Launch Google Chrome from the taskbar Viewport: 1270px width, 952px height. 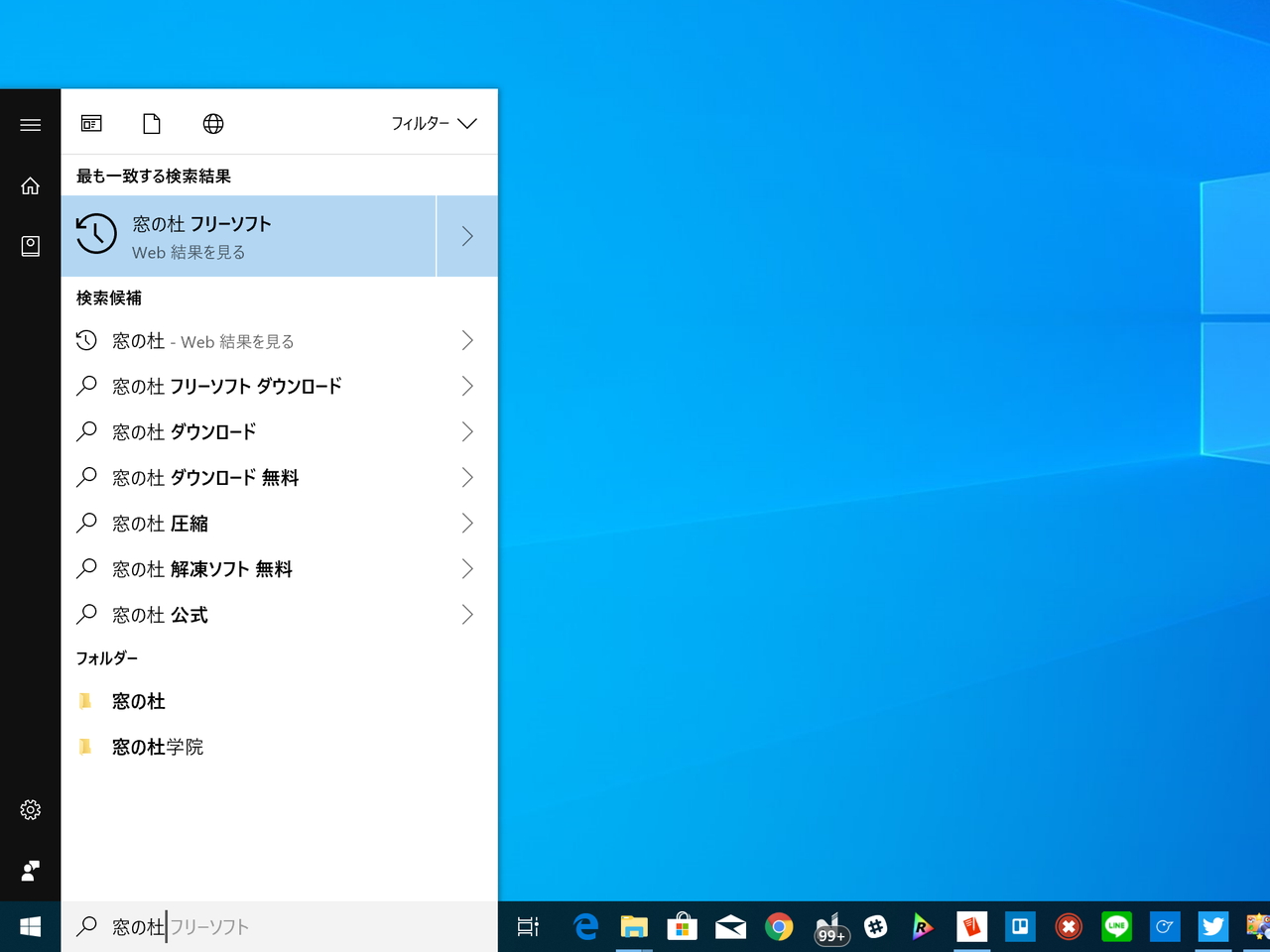(779, 926)
